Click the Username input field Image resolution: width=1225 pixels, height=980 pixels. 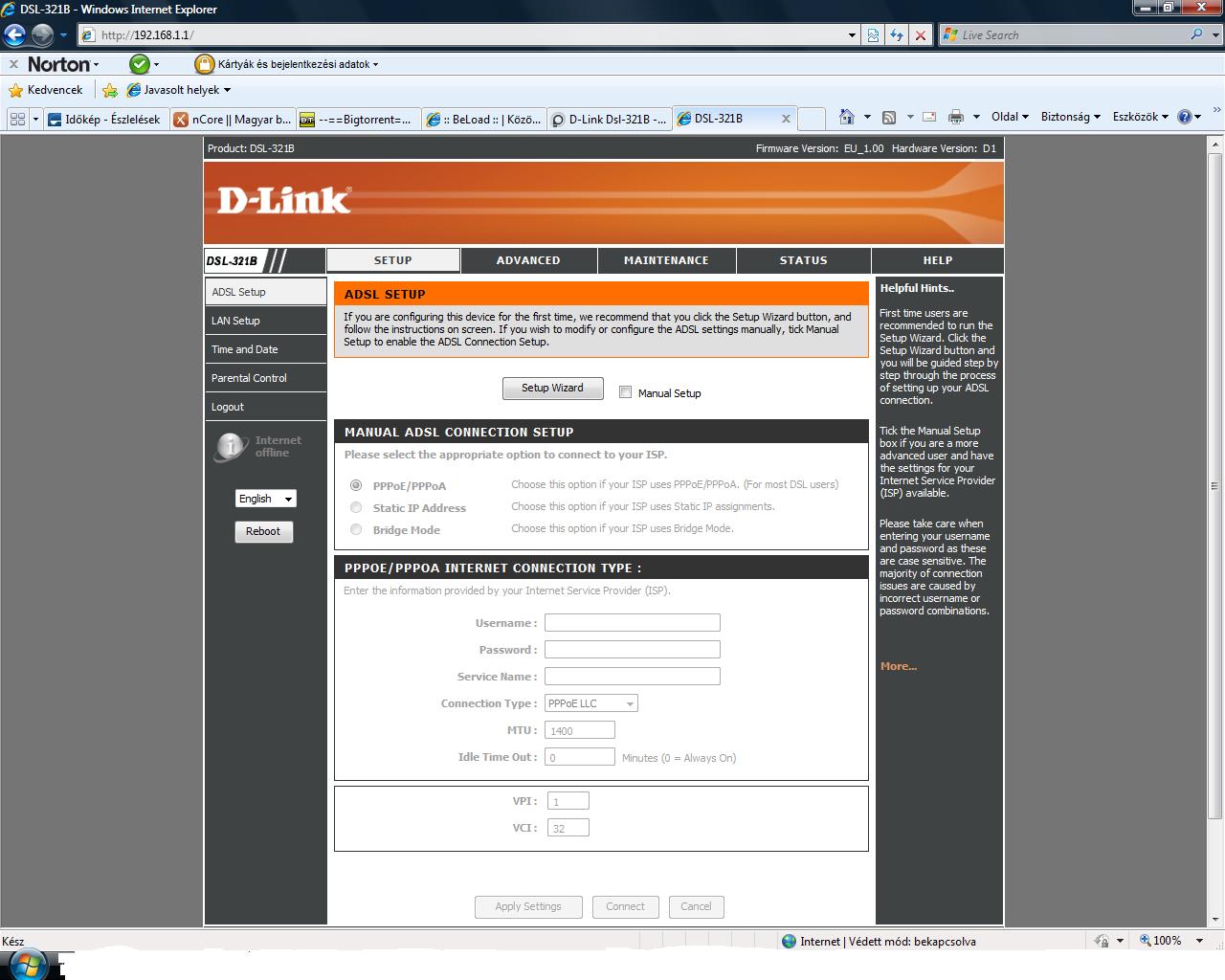[632, 622]
